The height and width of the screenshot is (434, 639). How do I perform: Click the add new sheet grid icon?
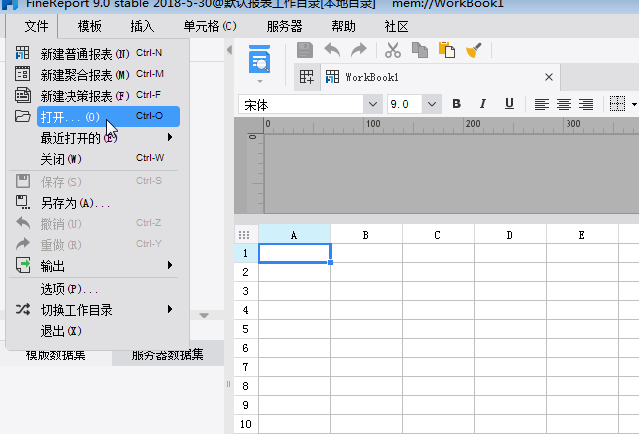click(306, 77)
